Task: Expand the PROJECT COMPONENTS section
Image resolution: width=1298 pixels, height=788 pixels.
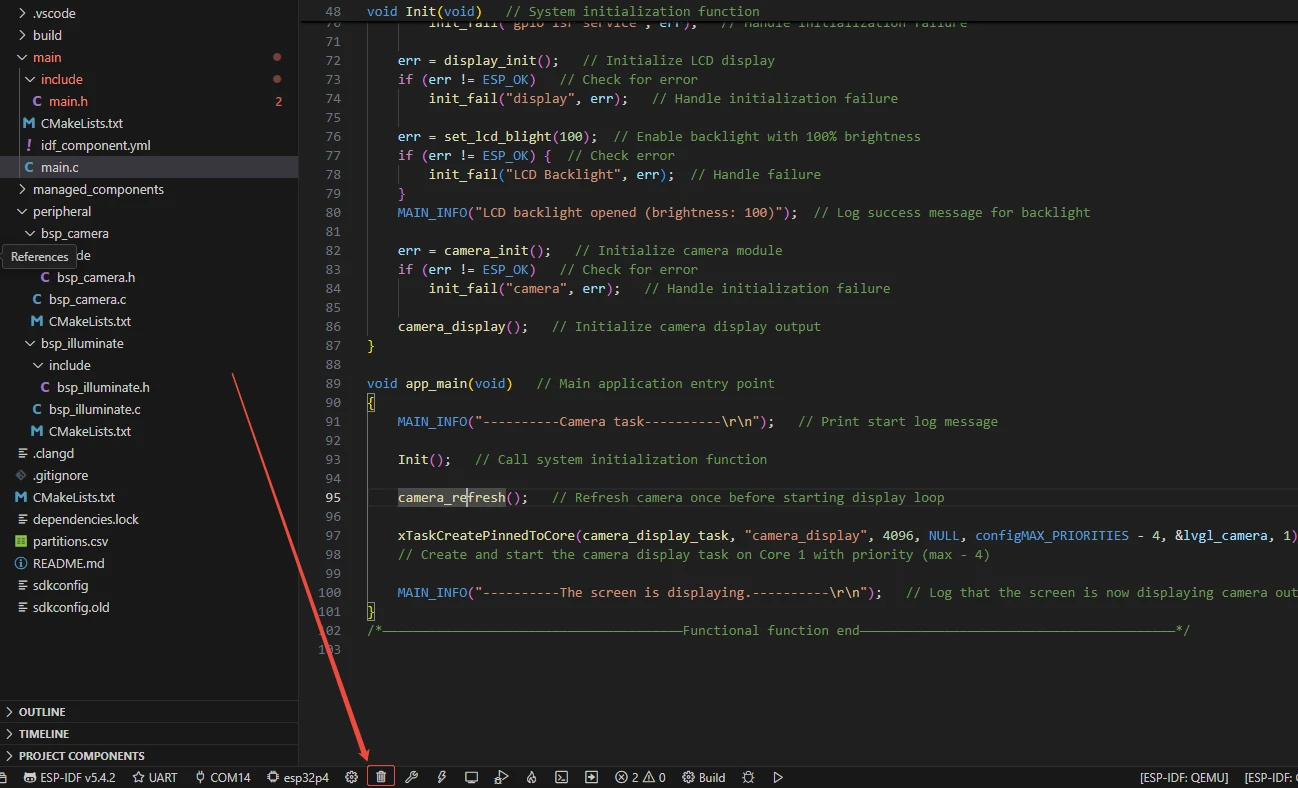Action: [x=81, y=756]
